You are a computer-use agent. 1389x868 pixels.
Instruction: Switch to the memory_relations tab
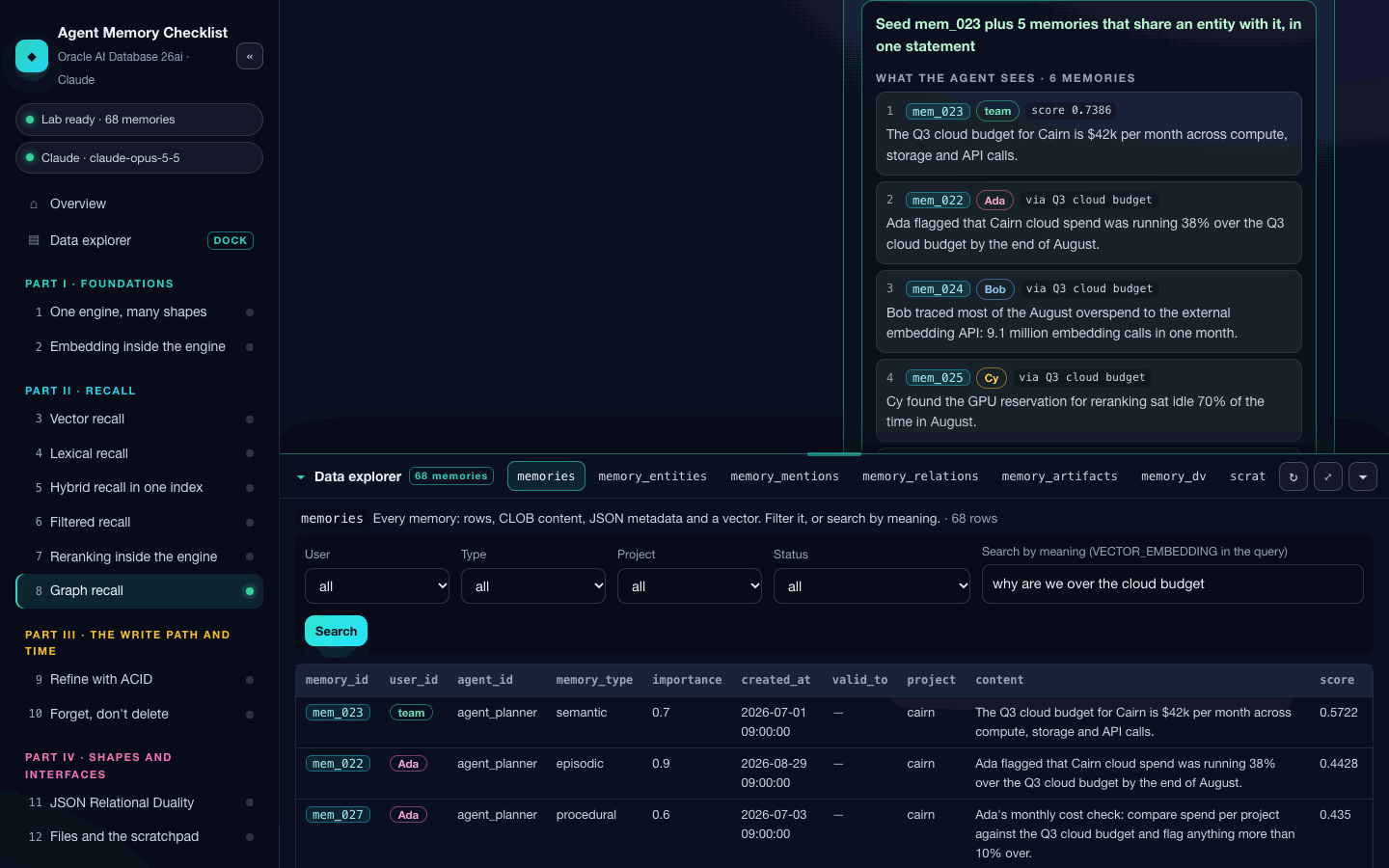pos(920,476)
